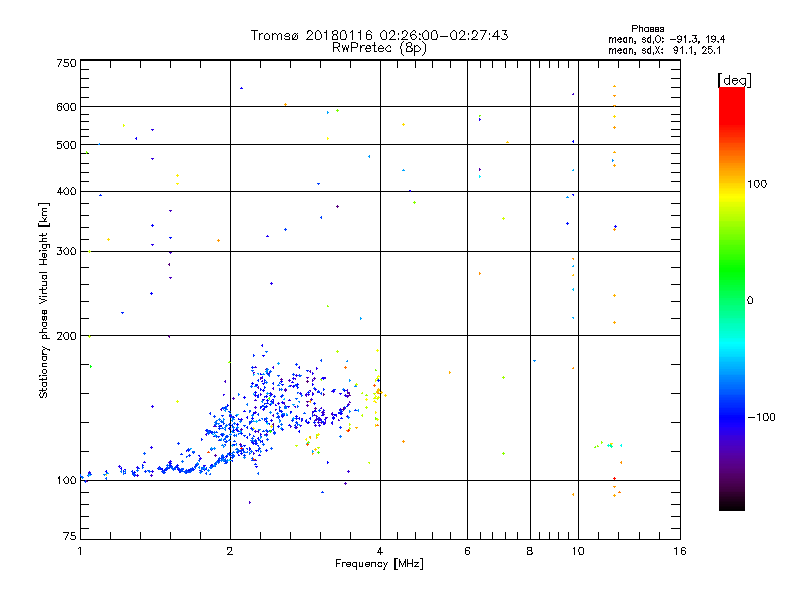This screenshot has height=600, width=800.
Task: Click the yellow-orange points at 4 MHz line
Action: [378, 393]
